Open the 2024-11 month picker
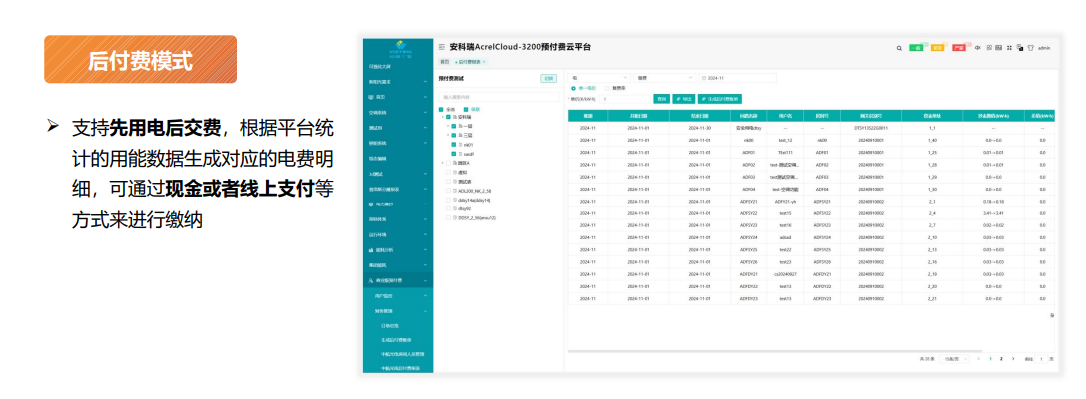 [x=737, y=78]
